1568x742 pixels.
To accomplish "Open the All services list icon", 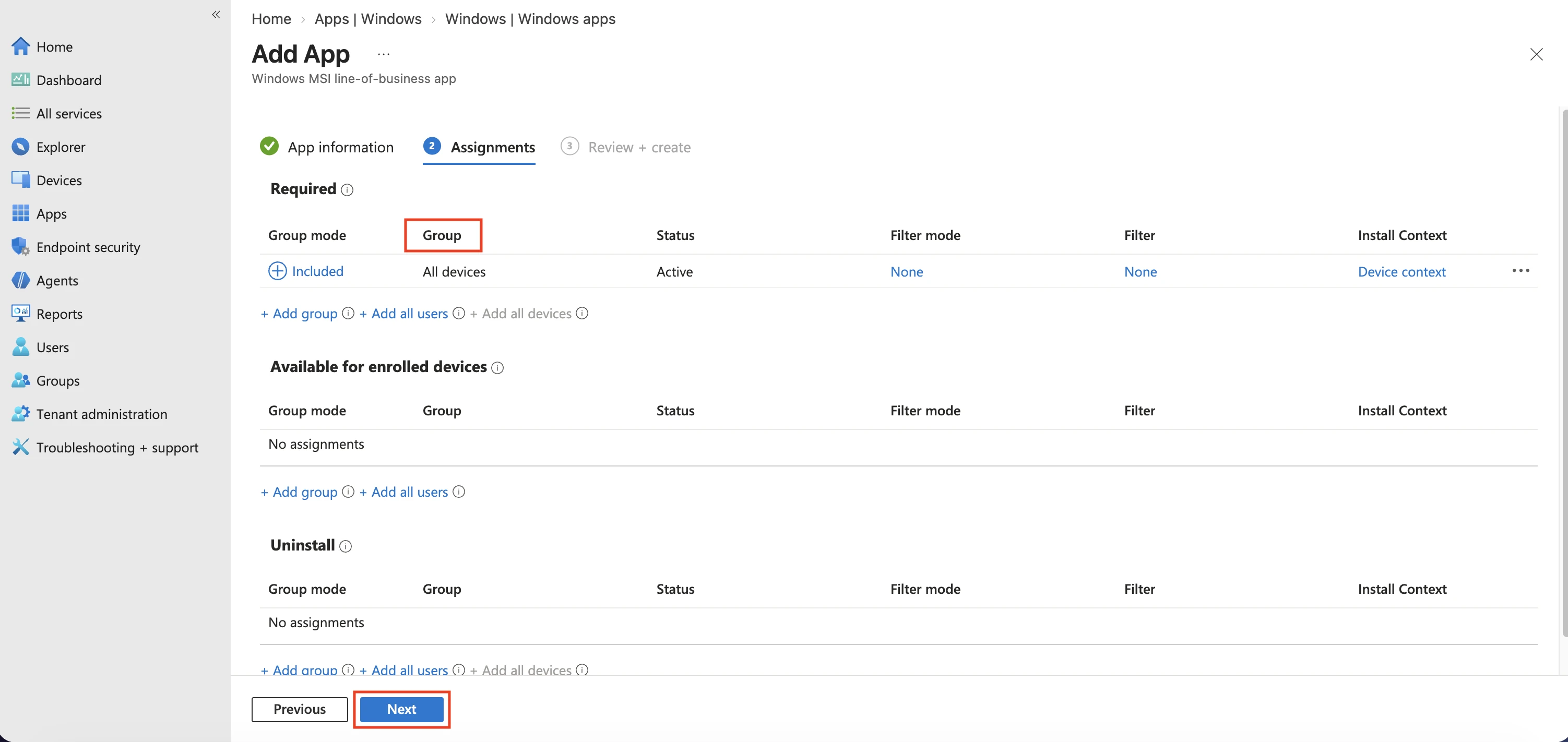I will (21, 113).
